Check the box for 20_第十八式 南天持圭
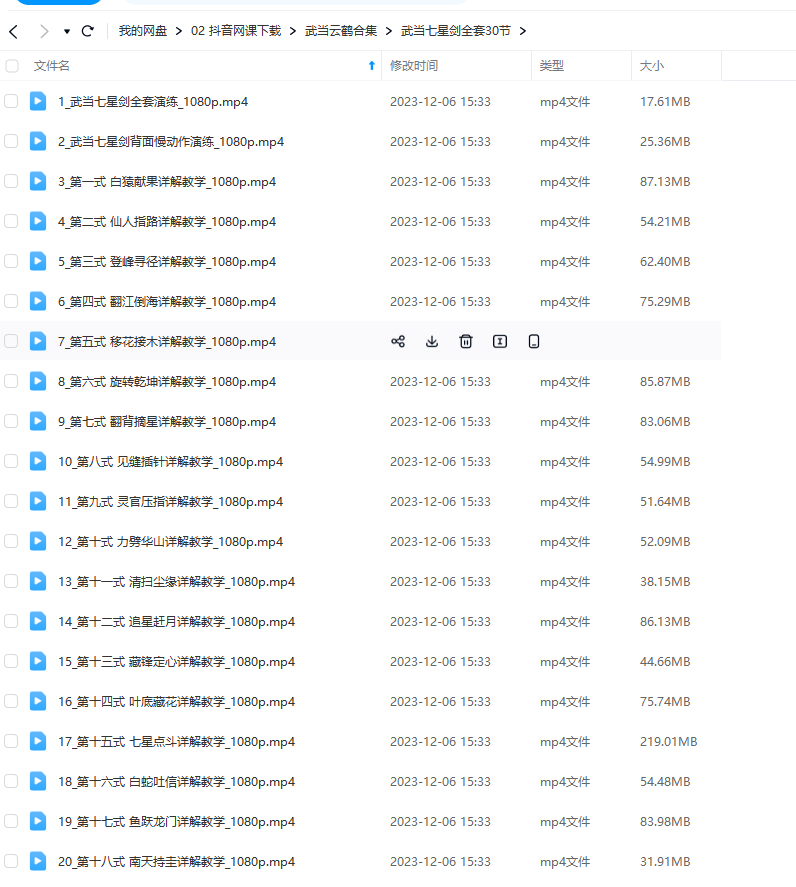 pos(11,861)
